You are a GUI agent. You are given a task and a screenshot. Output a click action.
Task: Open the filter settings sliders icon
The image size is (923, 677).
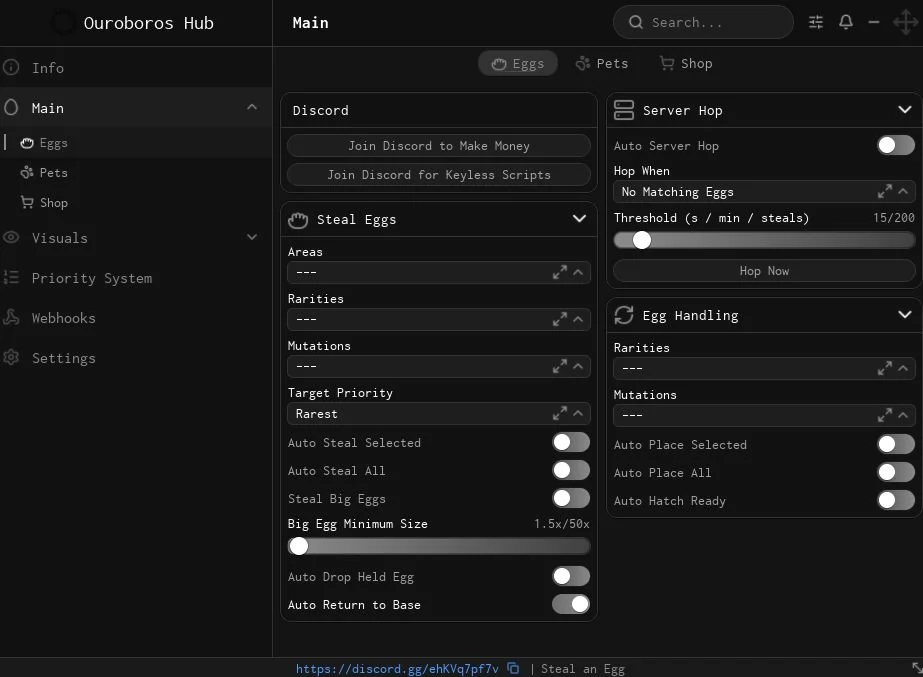tap(816, 22)
